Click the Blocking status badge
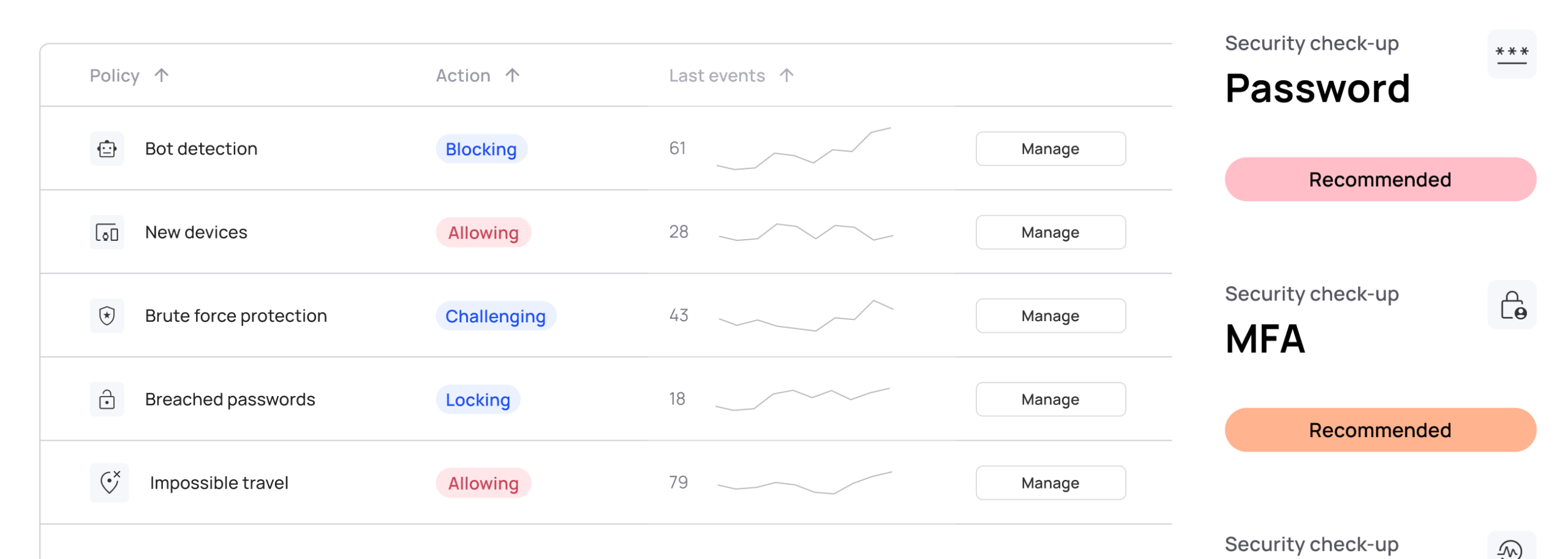1568x559 pixels. pos(481,149)
